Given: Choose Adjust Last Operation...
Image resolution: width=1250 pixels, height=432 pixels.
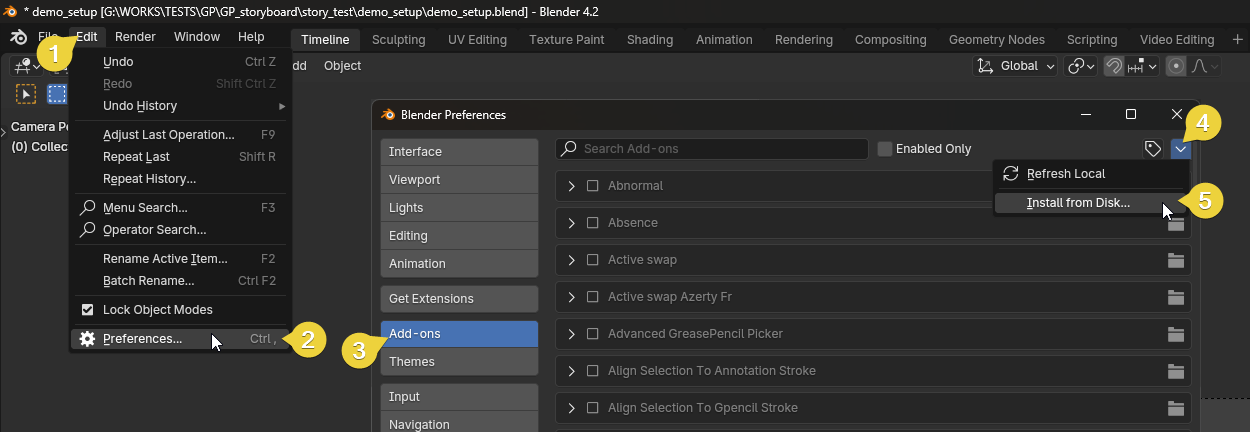Looking at the screenshot, I should (x=181, y=135).
